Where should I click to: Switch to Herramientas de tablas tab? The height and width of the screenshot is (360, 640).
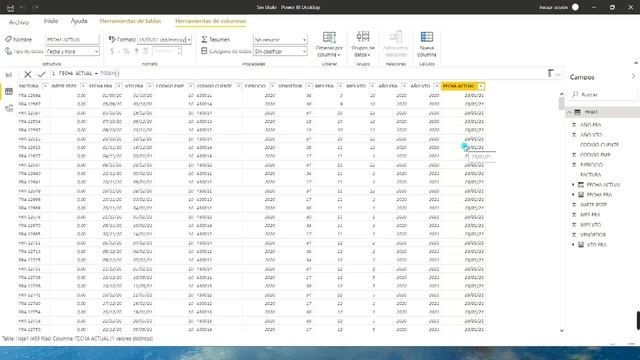pyautogui.click(x=131, y=21)
